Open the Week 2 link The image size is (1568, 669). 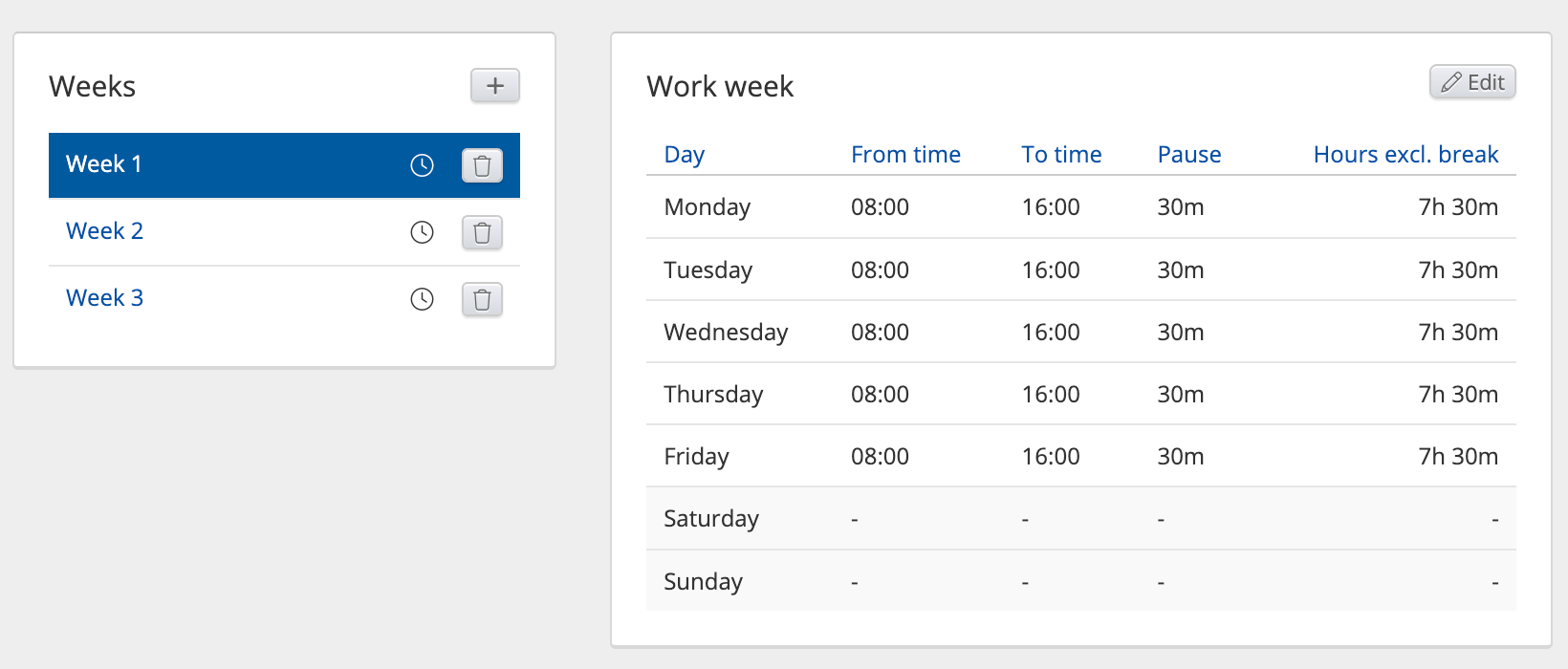click(x=104, y=231)
